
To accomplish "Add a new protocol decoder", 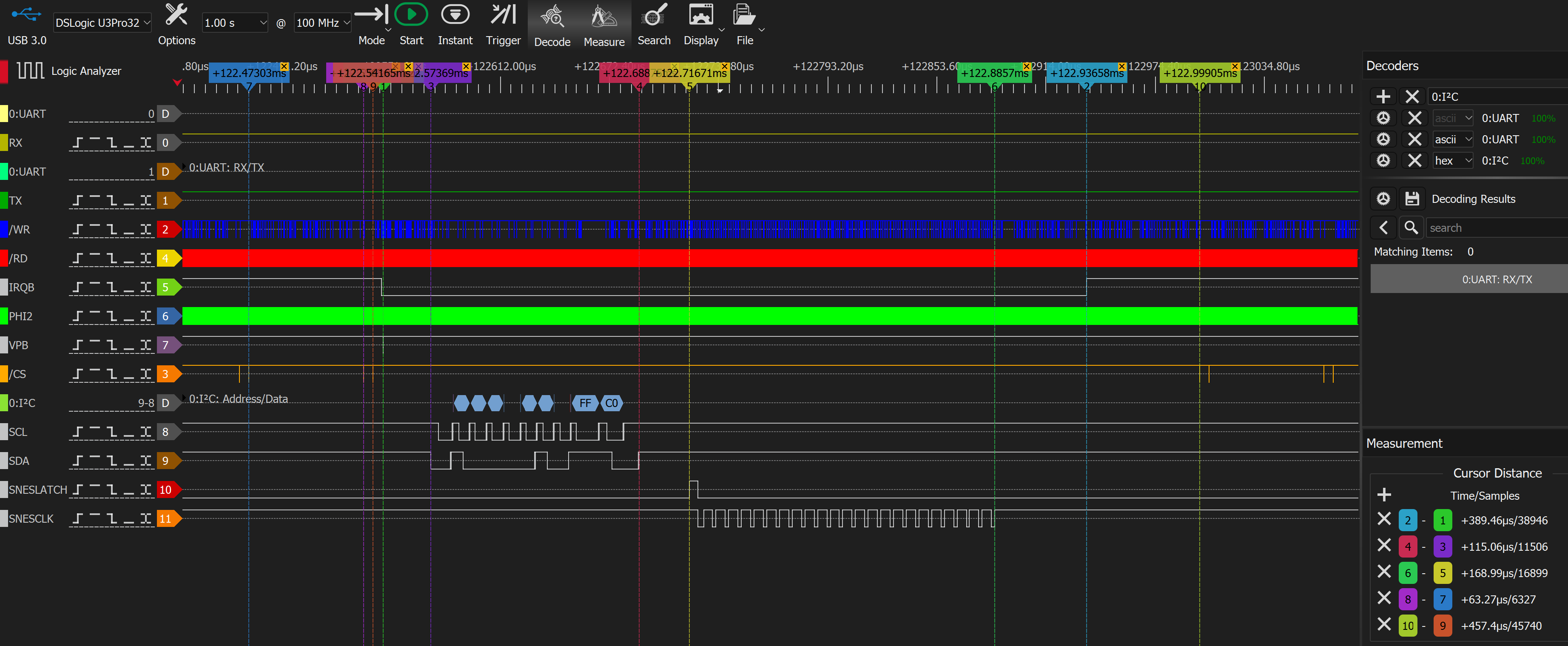I will click(1383, 96).
